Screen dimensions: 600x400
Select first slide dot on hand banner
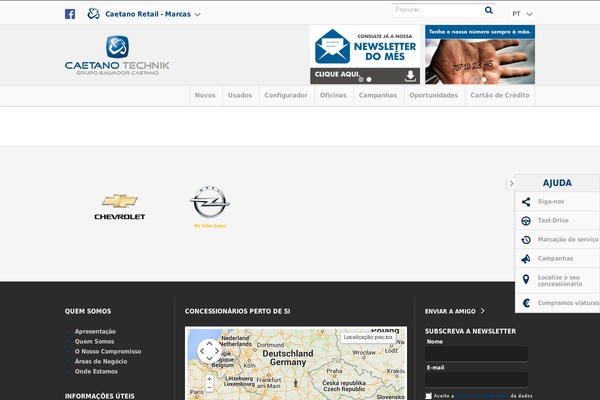[x=476, y=80]
